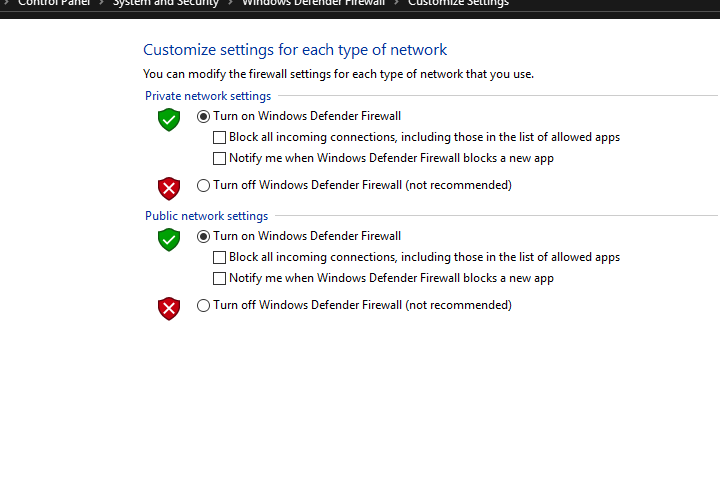
Task: Click the red shield icon under Private network settings
Action: [x=169, y=188]
